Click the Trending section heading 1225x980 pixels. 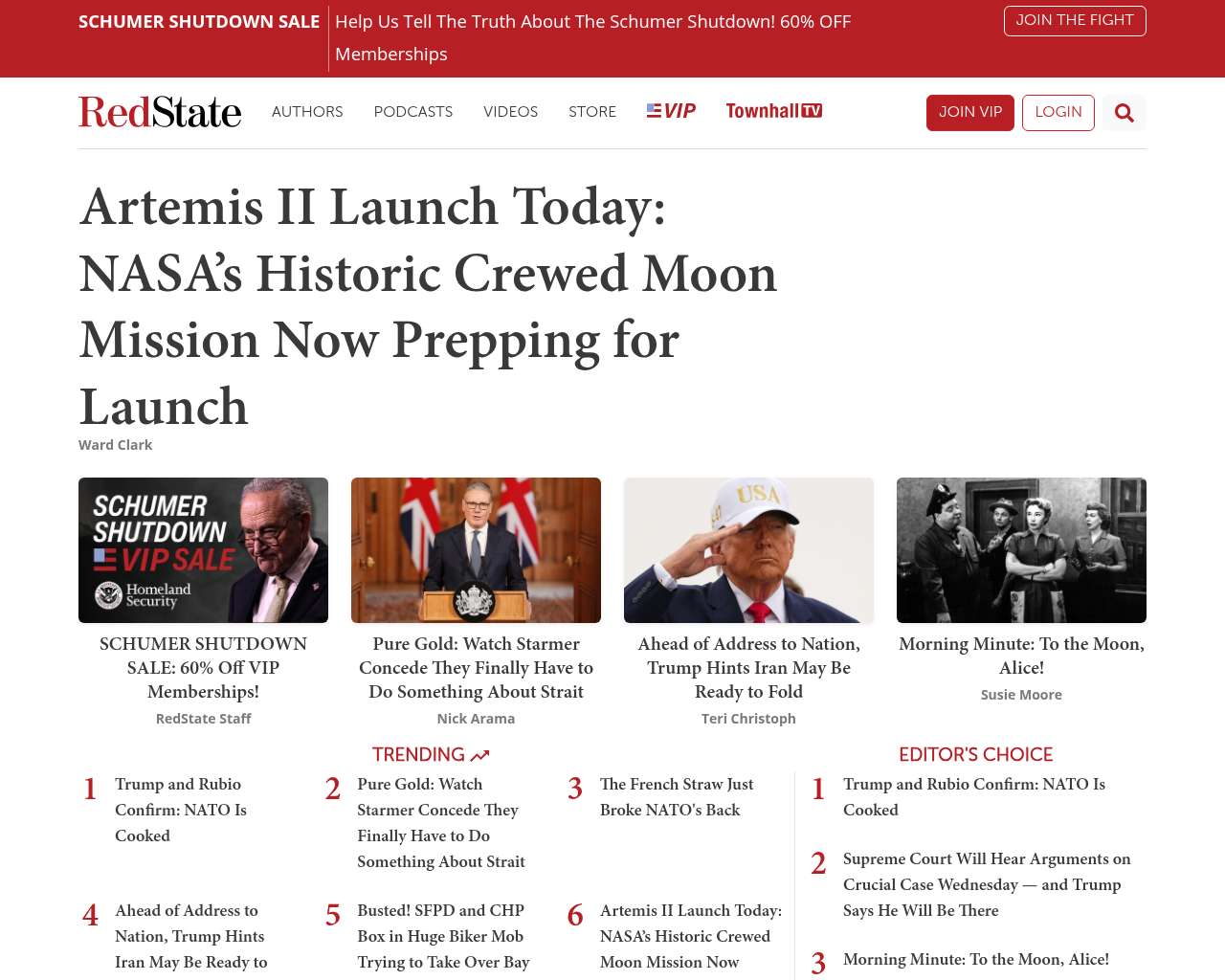431,755
